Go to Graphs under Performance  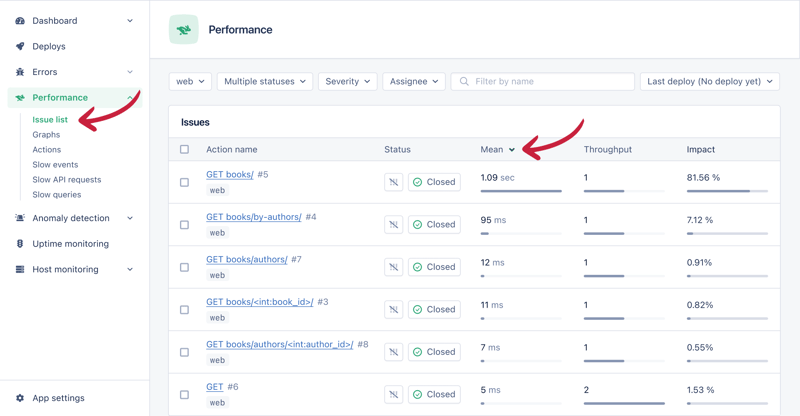point(46,135)
